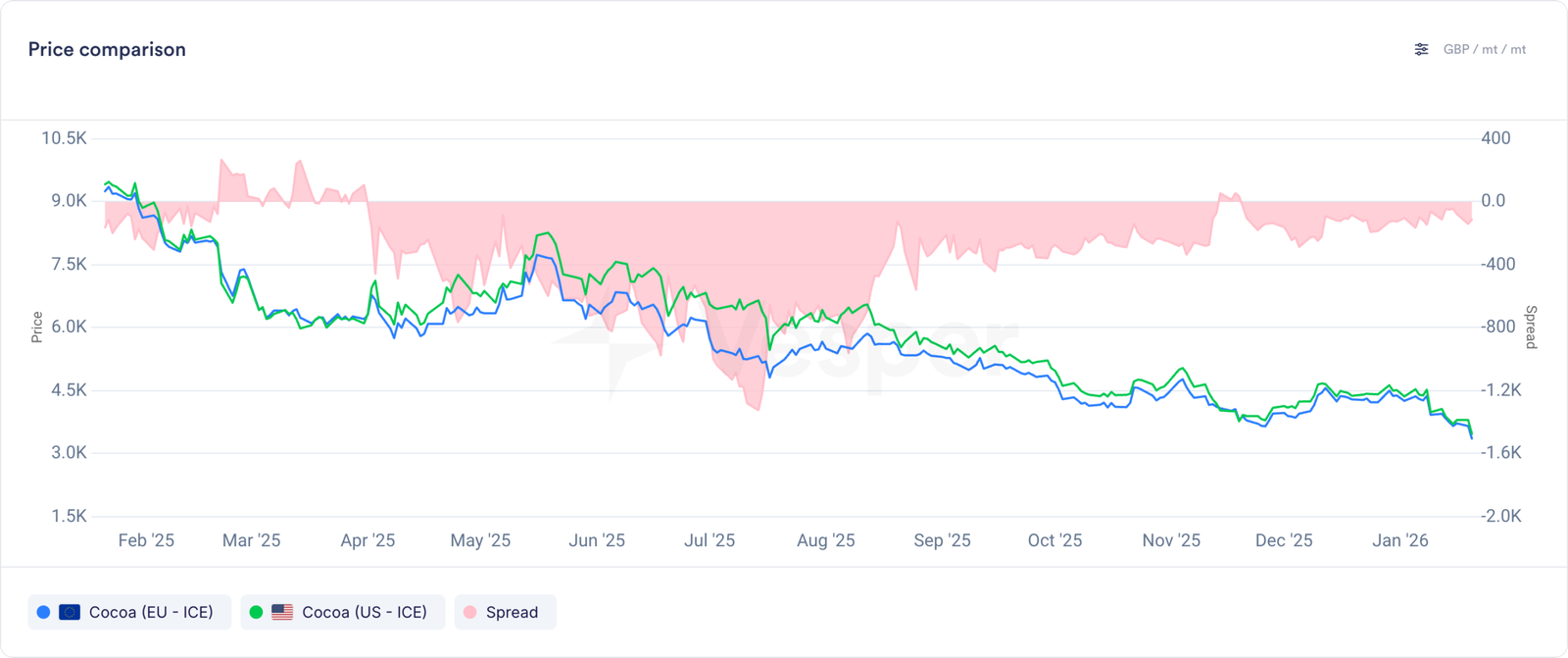Click the -2.0K spread axis value
This screenshot has width=1568, height=658.
[1500, 516]
